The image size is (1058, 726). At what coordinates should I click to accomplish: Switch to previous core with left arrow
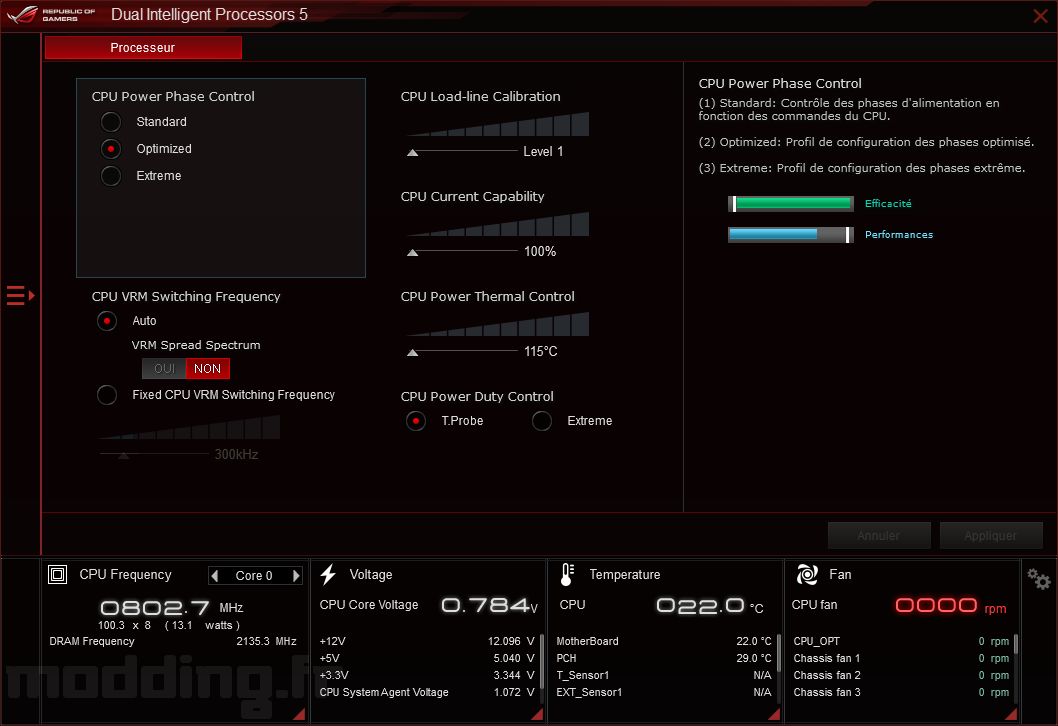pos(215,576)
